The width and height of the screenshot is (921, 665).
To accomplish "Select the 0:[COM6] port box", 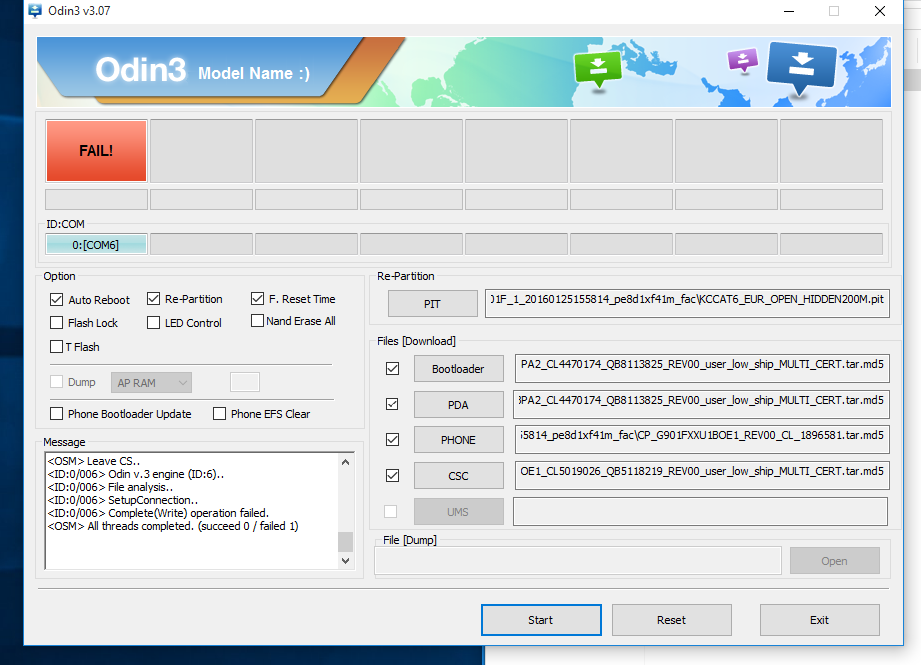I will (96, 244).
